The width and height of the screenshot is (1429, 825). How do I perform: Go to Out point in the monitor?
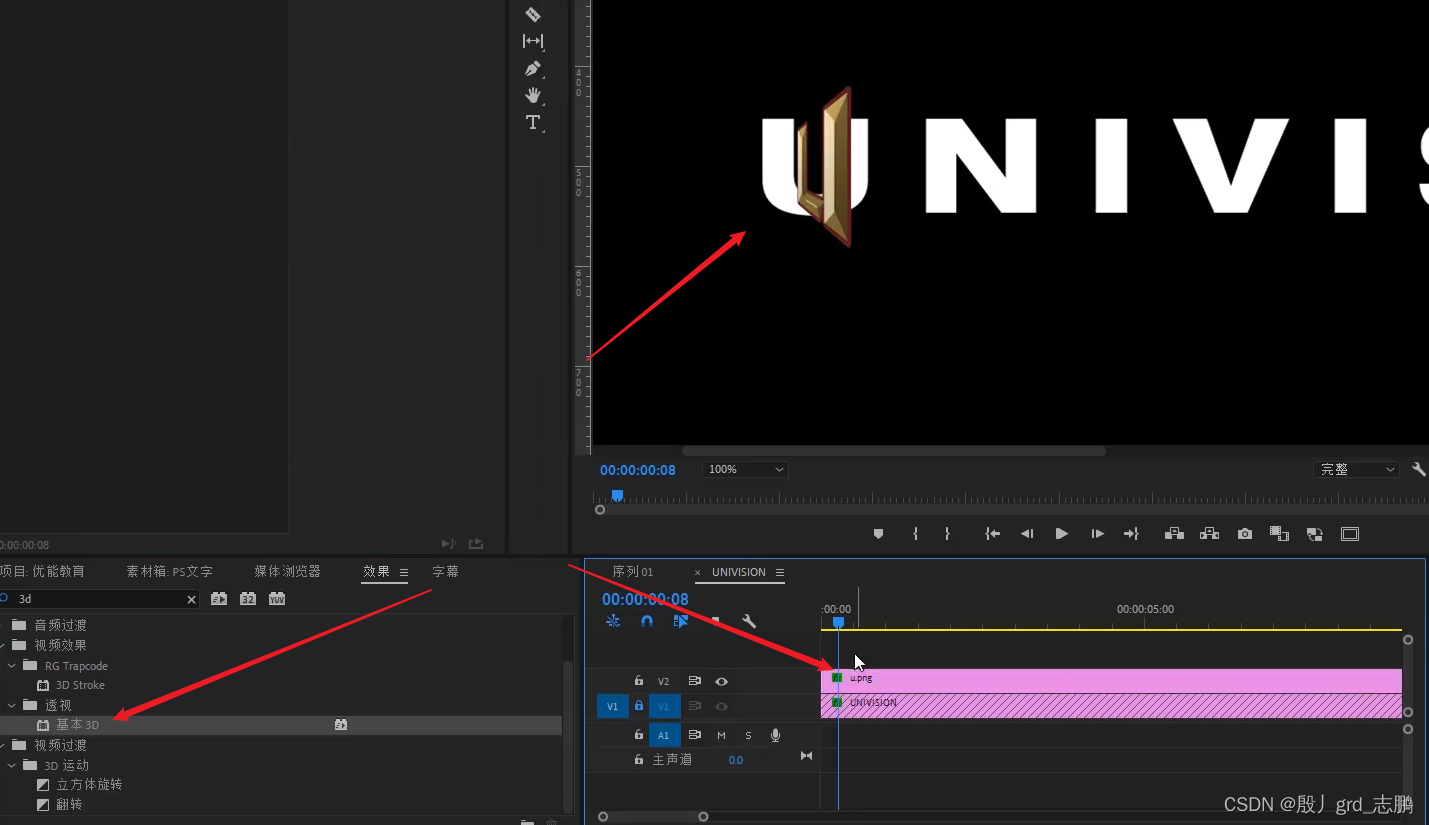pos(1132,534)
